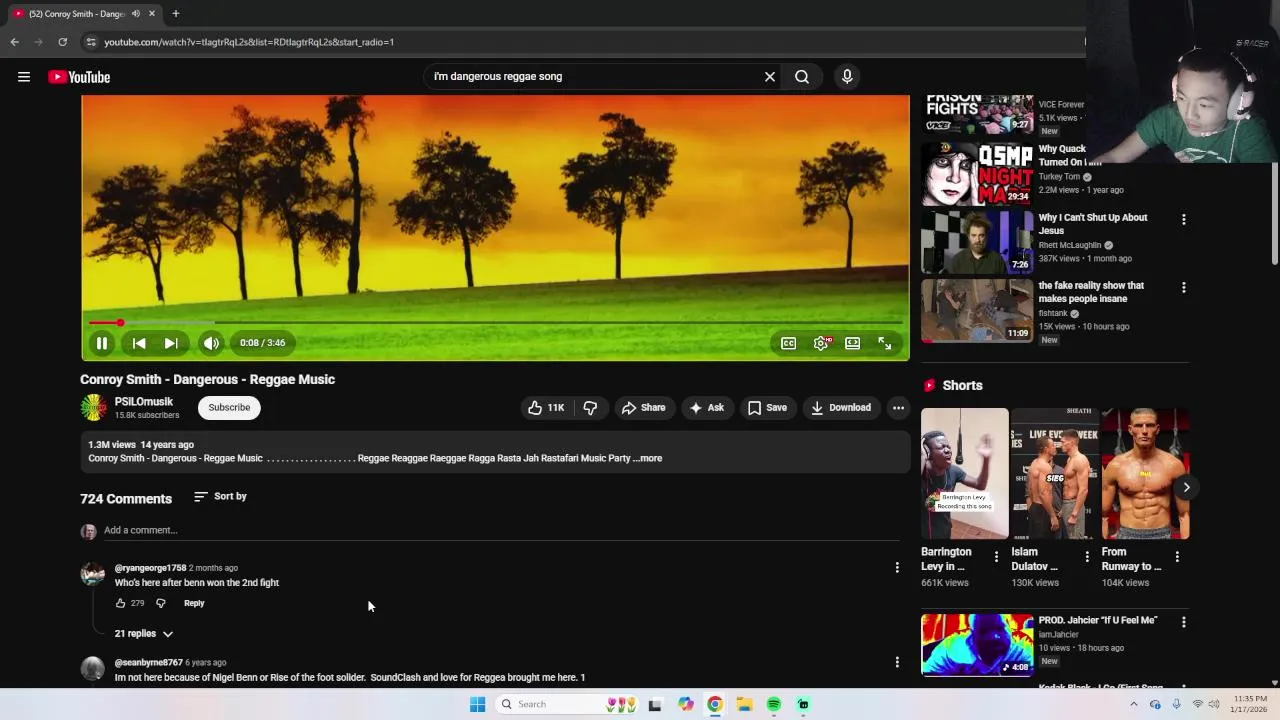Open the fake reality show thumbnail
This screenshot has height=720, width=1280.
[977, 310]
